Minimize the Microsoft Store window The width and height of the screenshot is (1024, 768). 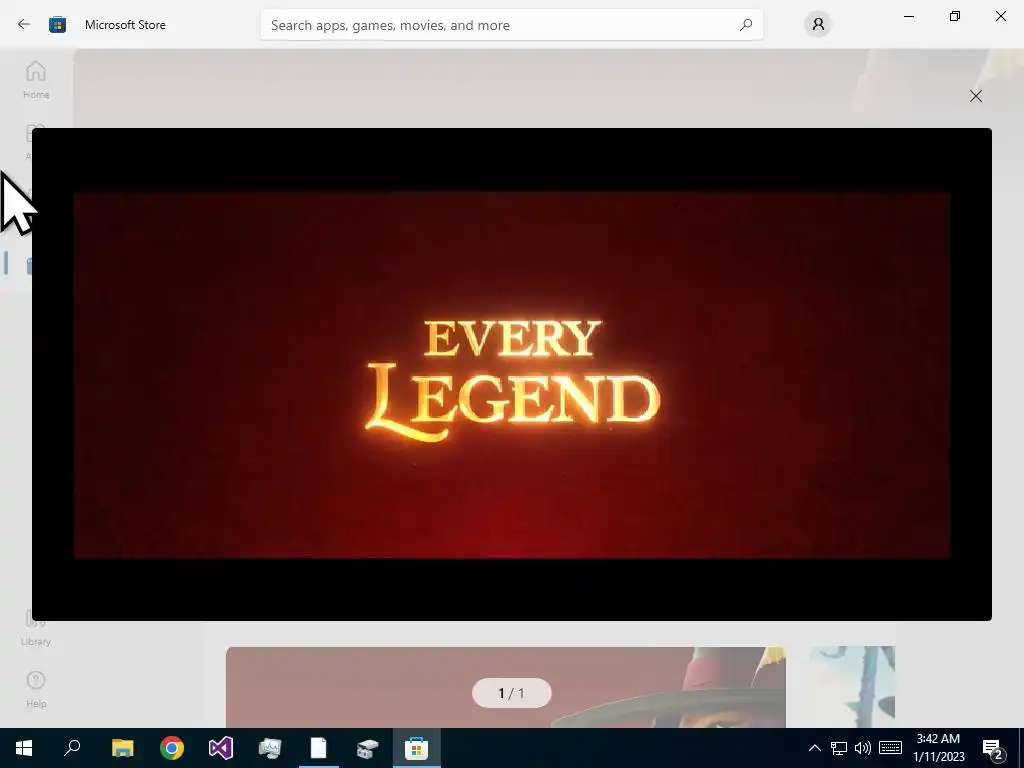[x=909, y=16]
